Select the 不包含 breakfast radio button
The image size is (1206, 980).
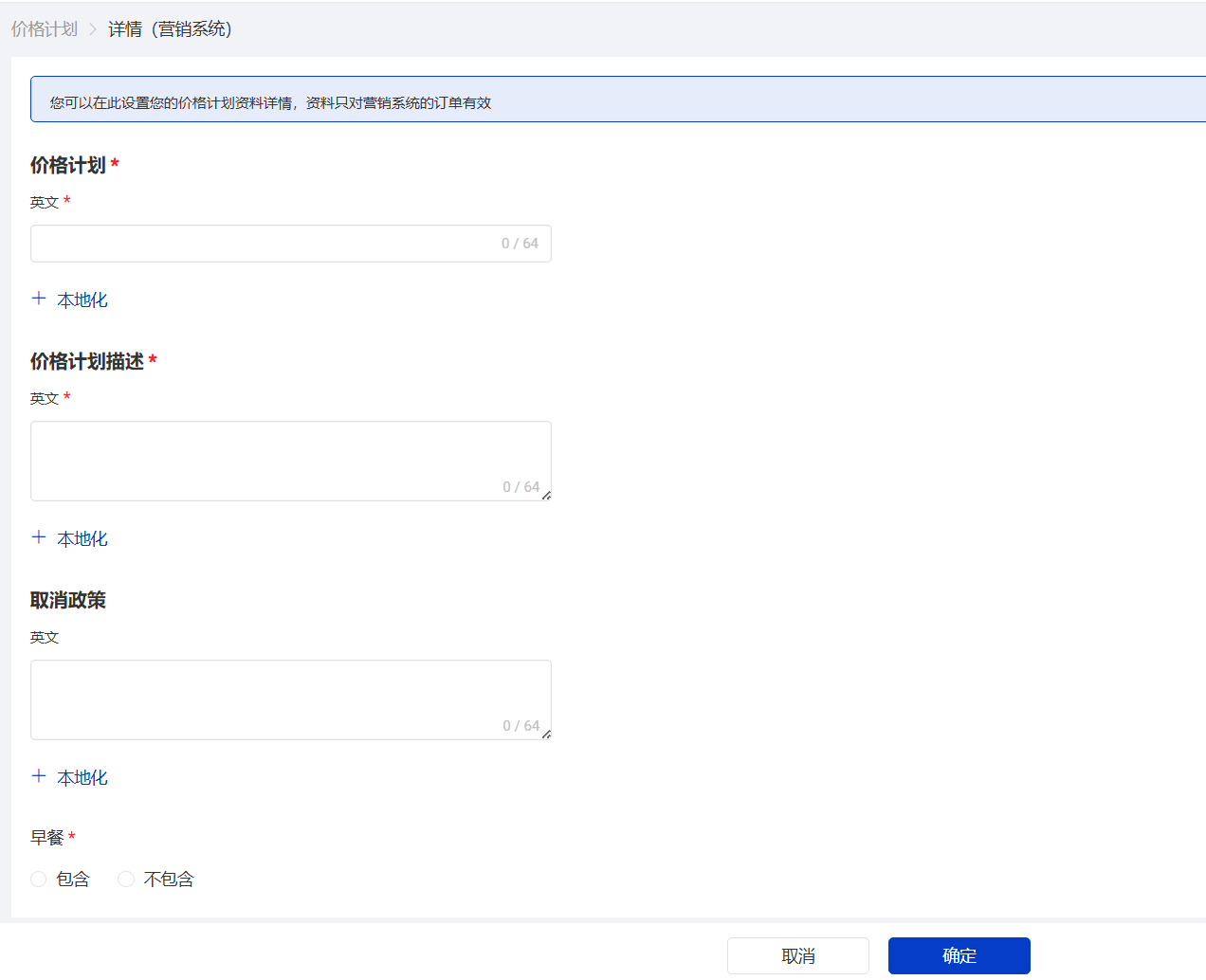(126, 880)
